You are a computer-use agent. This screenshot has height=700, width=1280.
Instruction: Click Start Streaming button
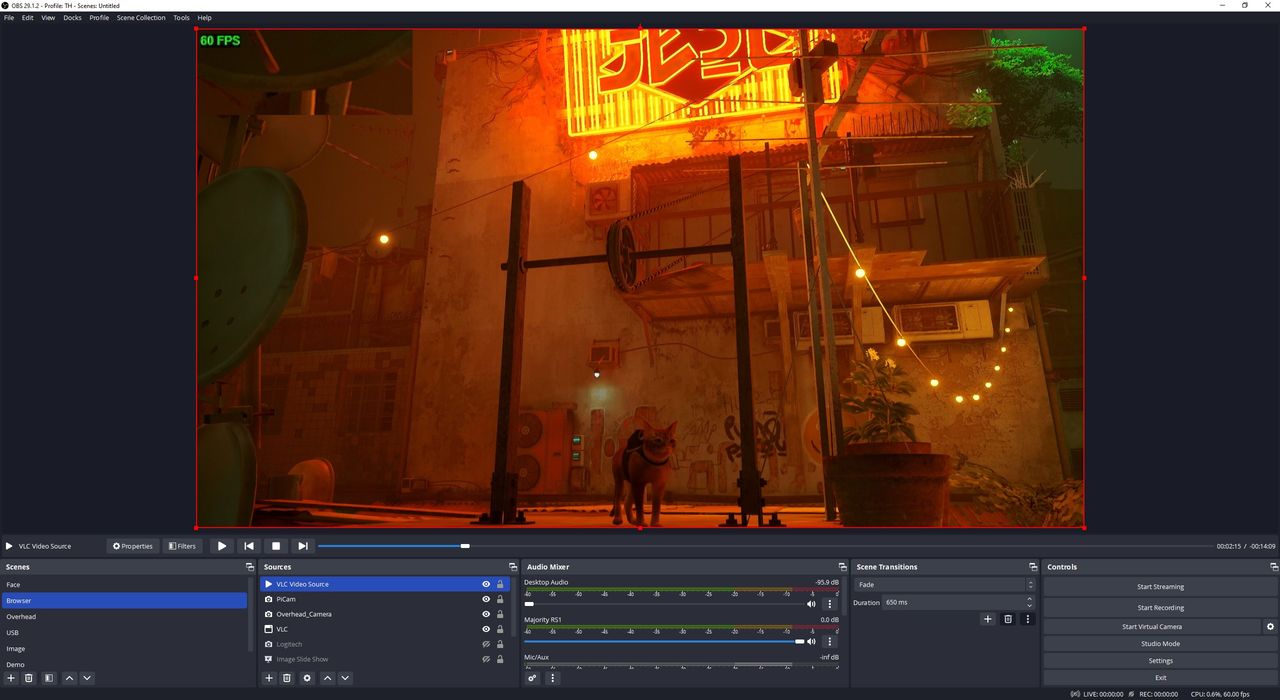click(1160, 587)
